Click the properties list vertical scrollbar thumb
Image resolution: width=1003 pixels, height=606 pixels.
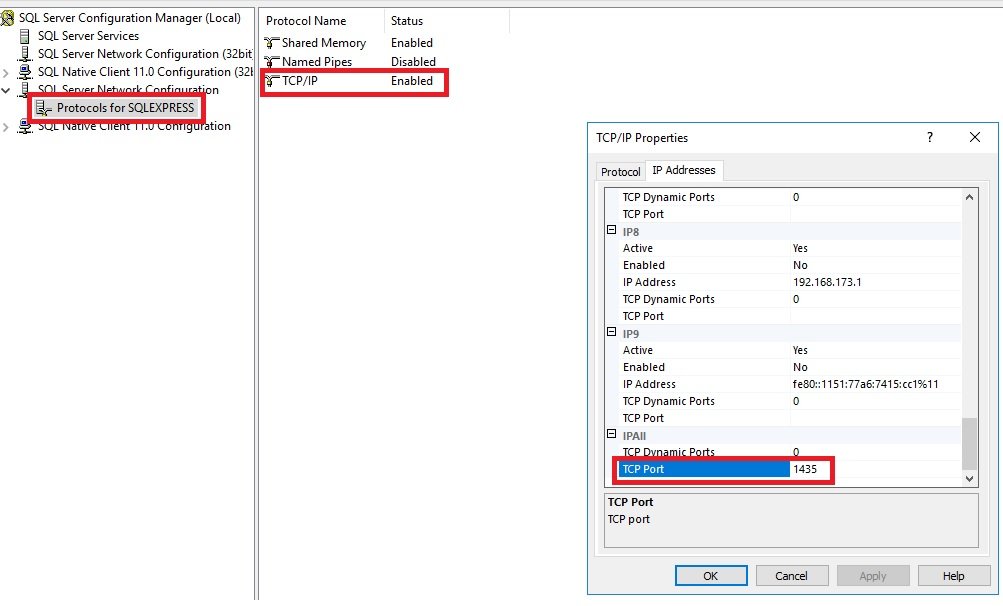click(968, 443)
